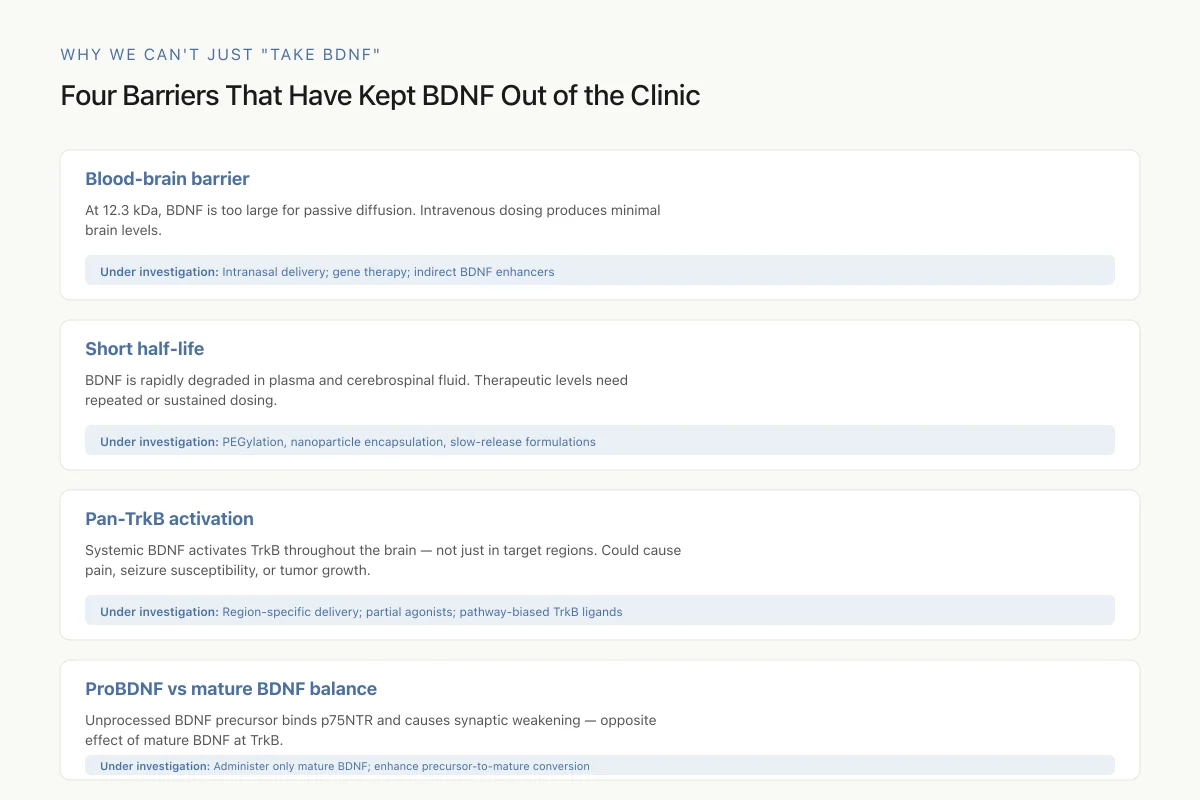Image resolution: width=1200 pixels, height=800 pixels.
Task: Select 'ProBDNF vs mature BDNF balance' heading
Action: pos(231,689)
